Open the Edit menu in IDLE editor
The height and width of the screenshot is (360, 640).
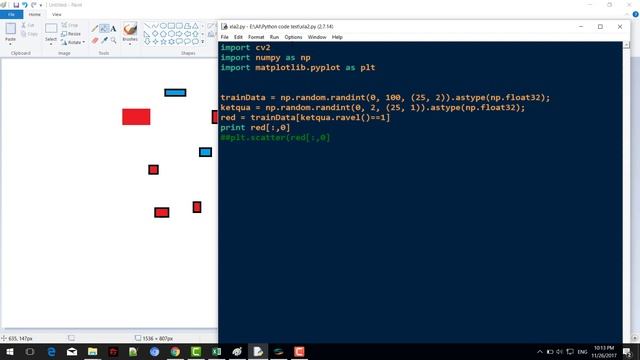(238, 37)
